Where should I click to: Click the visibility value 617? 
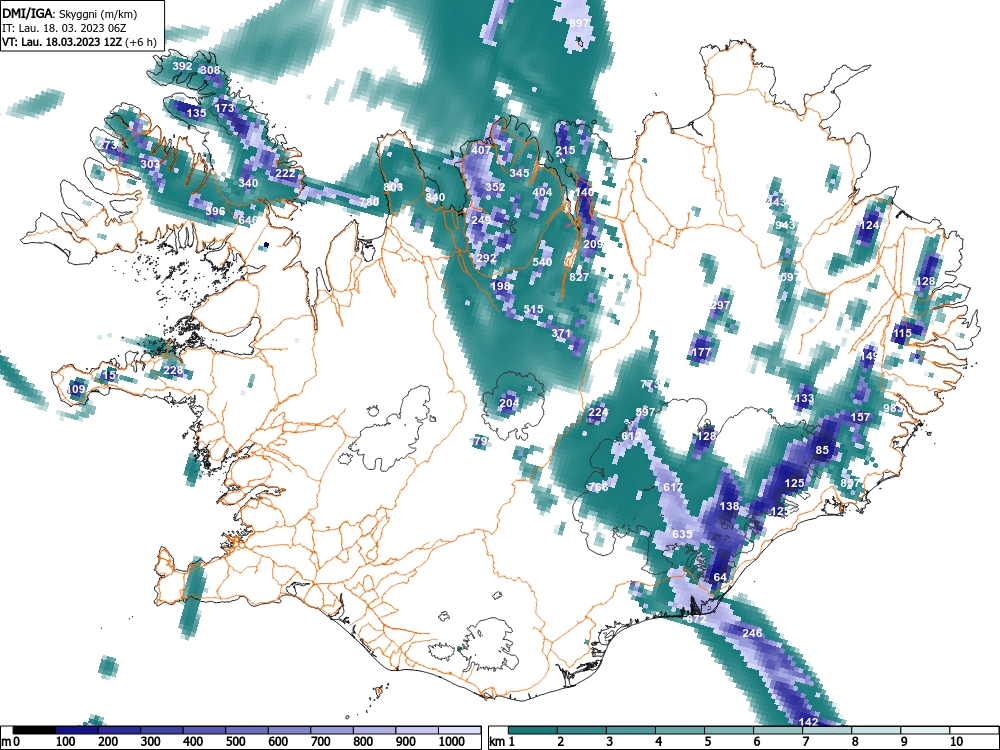pos(673,487)
